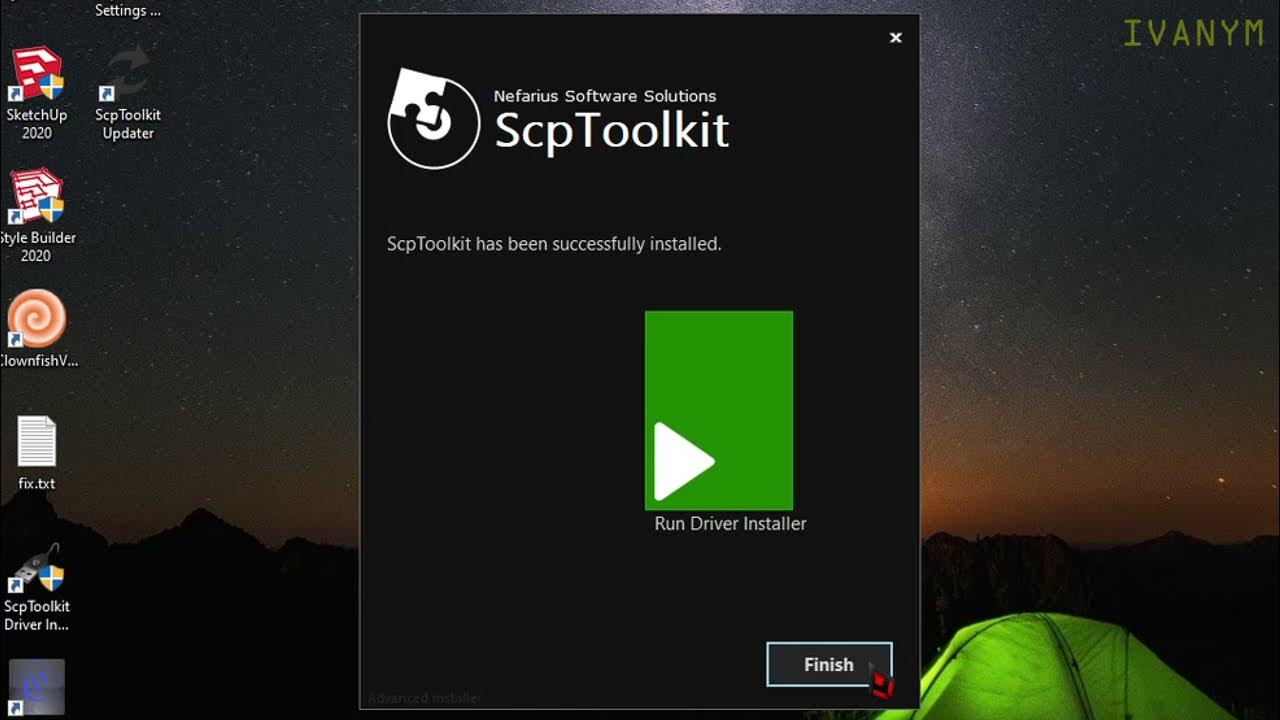Select the ScpToolkit Updater desktop shortcut
Viewport: 1280px width, 720px height.
(x=128, y=94)
